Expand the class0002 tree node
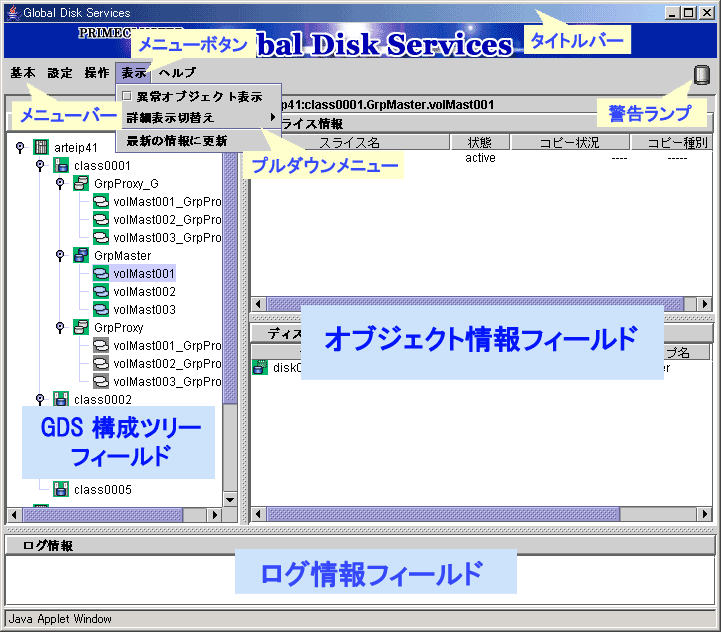Viewport: 721px width, 632px height. (x=40, y=399)
